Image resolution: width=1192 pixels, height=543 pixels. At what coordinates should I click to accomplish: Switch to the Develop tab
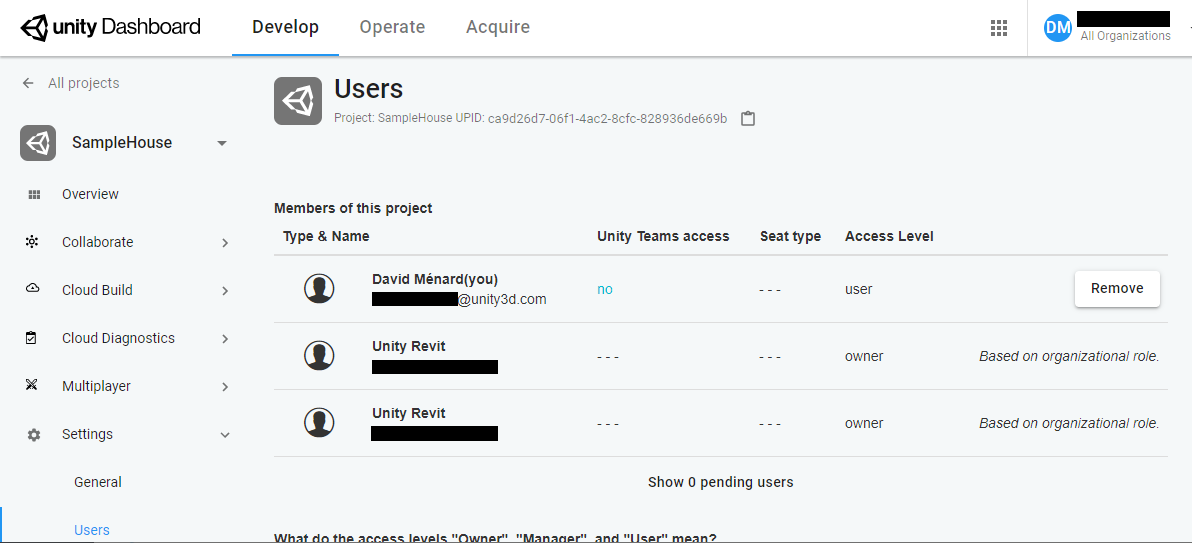(286, 27)
